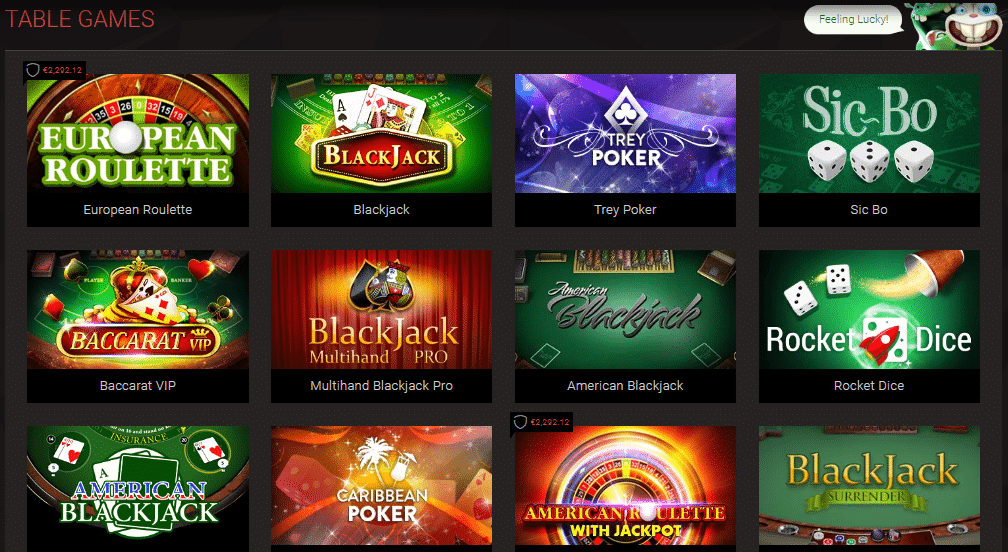Launch the Rocket Dice game image
Viewport: 1008px width, 552px height.
tap(869, 309)
